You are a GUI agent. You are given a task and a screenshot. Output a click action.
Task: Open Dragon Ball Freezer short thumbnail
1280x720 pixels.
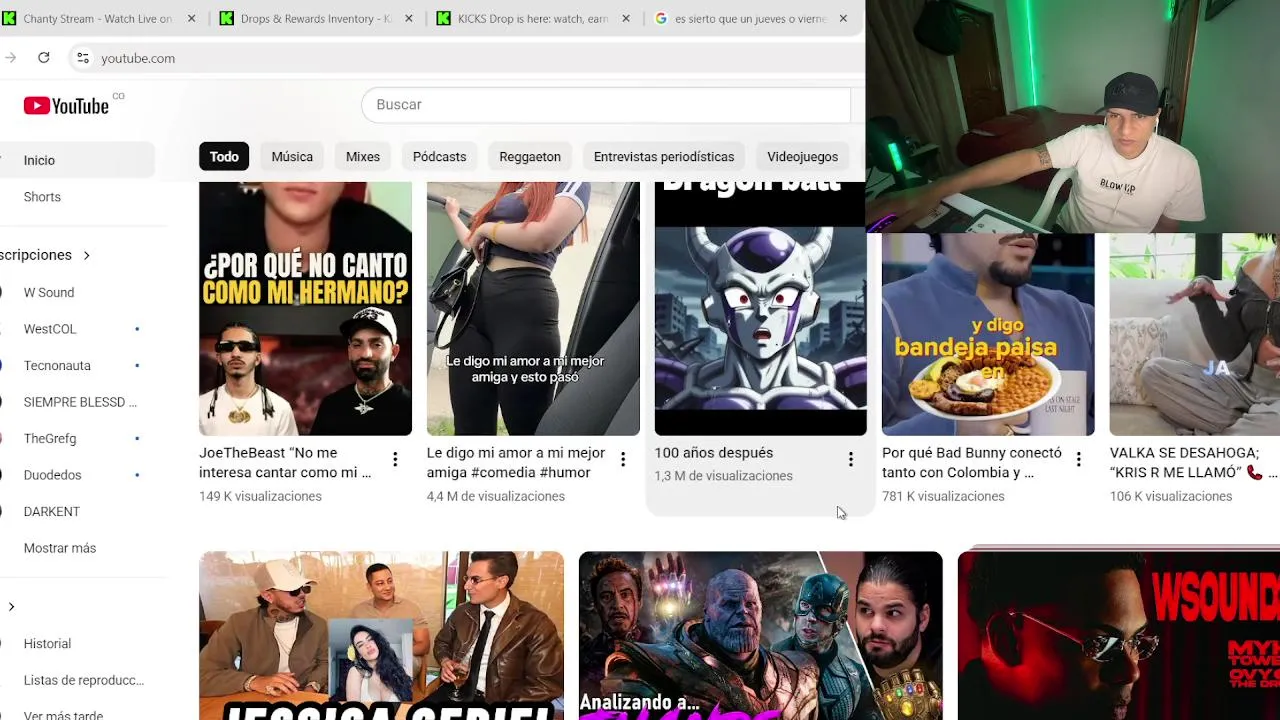click(760, 309)
